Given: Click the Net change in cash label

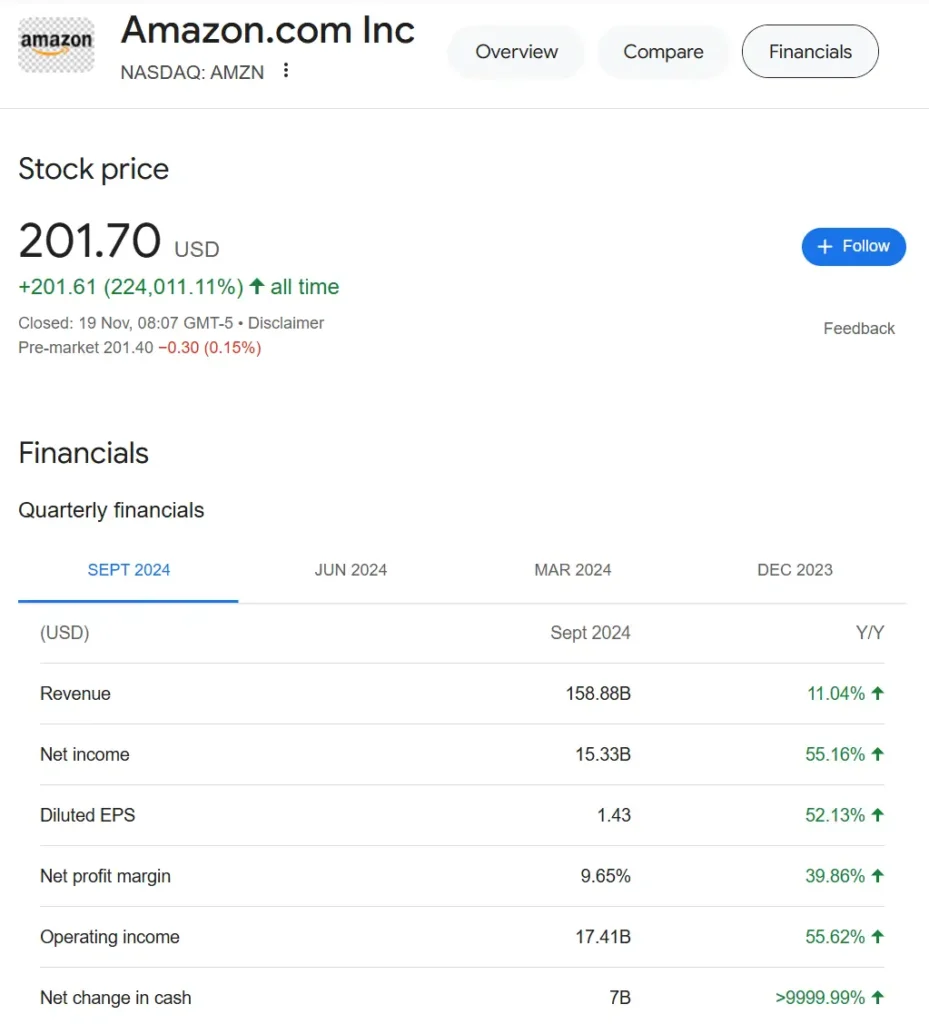Looking at the screenshot, I should [116, 998].
